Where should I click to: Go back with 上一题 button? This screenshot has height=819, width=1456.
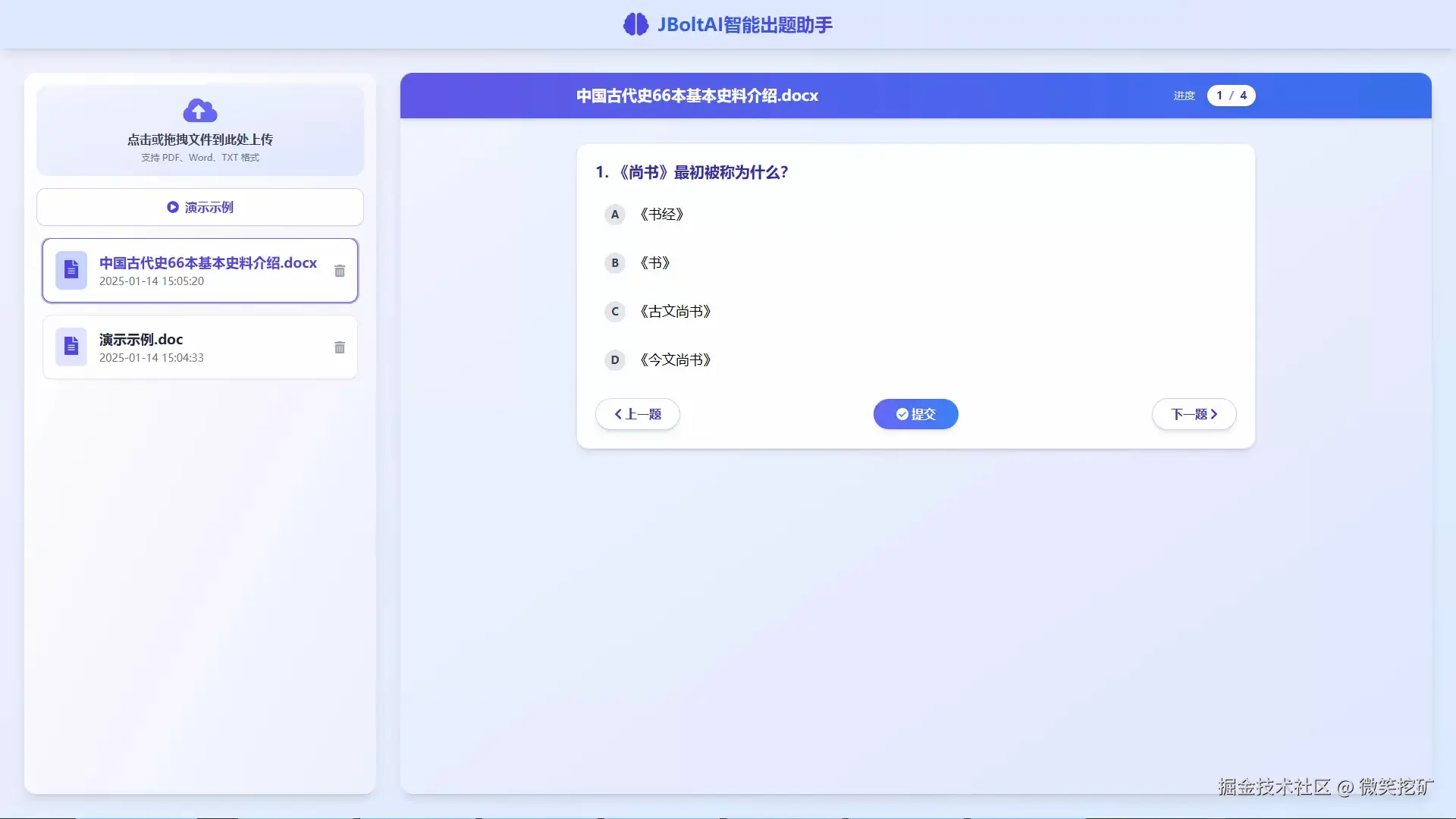click(x=637, y=414)
